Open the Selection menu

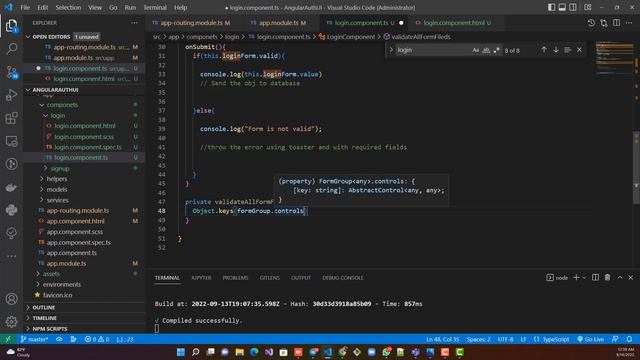(68, 7)
